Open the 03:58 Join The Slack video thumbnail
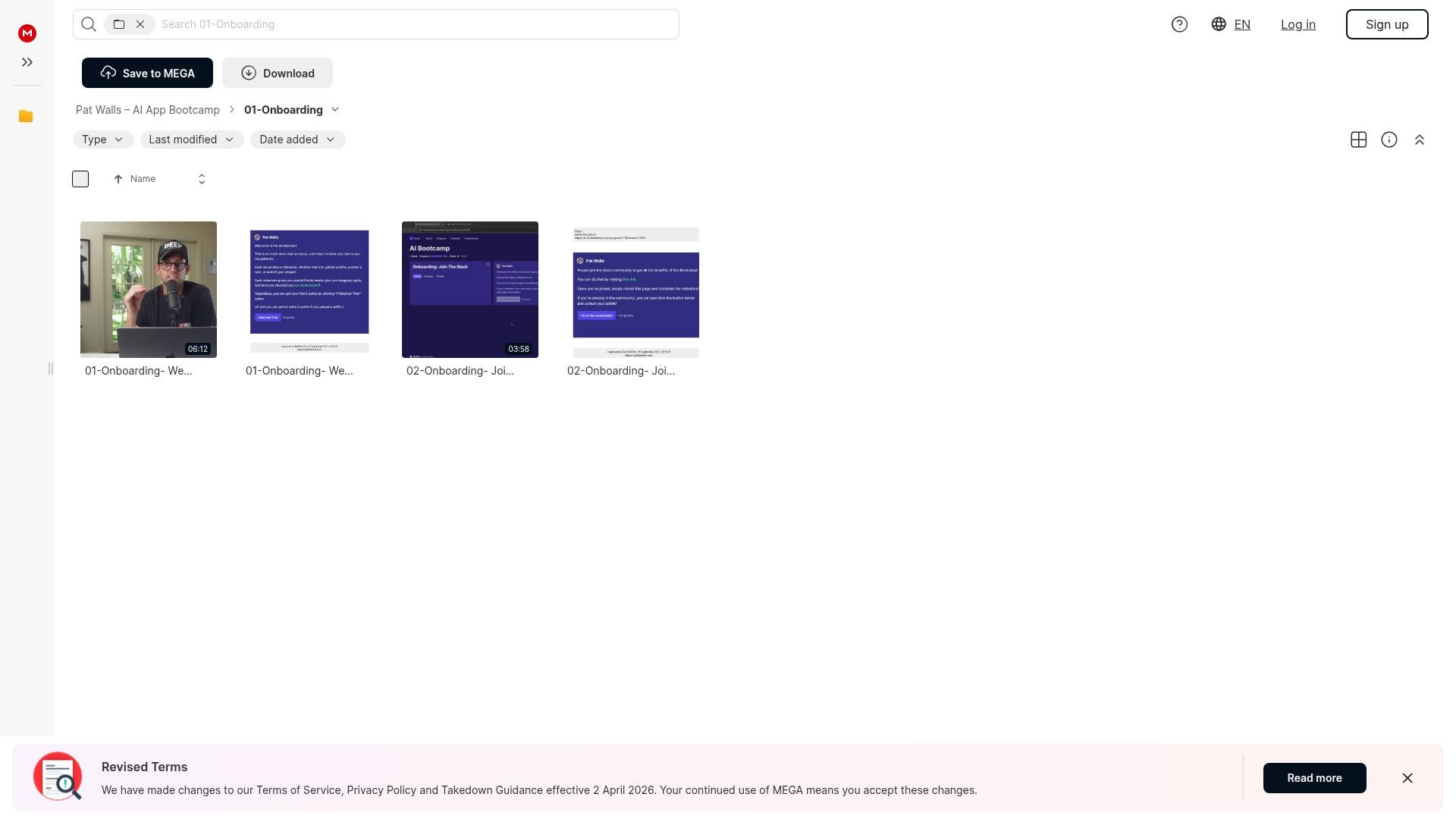This screenshot has height=819, width=1456. tap(469, 289)
